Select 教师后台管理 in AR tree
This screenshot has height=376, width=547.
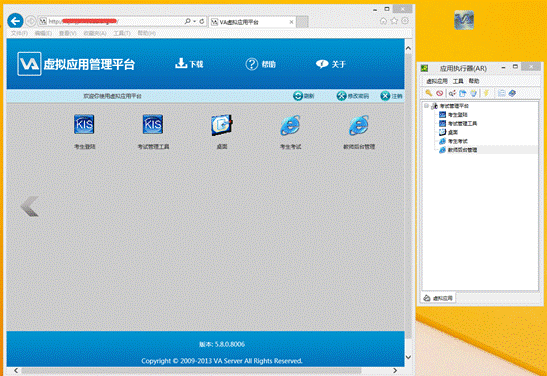[x=462, y=150]
